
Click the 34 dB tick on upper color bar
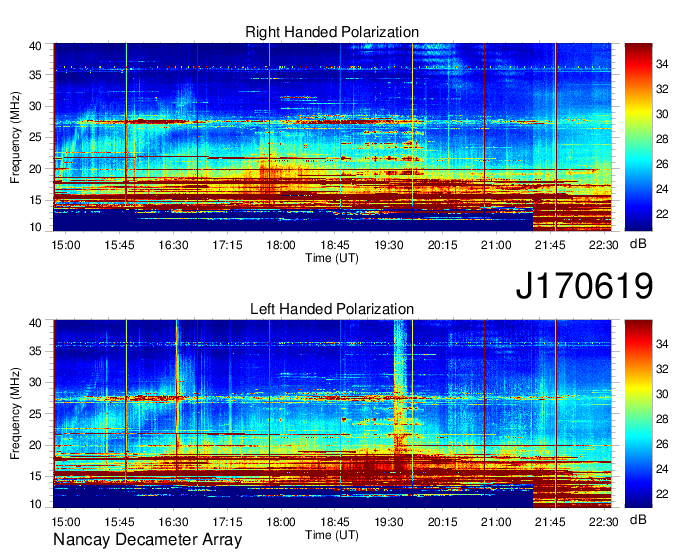click(x=662, y=64)
